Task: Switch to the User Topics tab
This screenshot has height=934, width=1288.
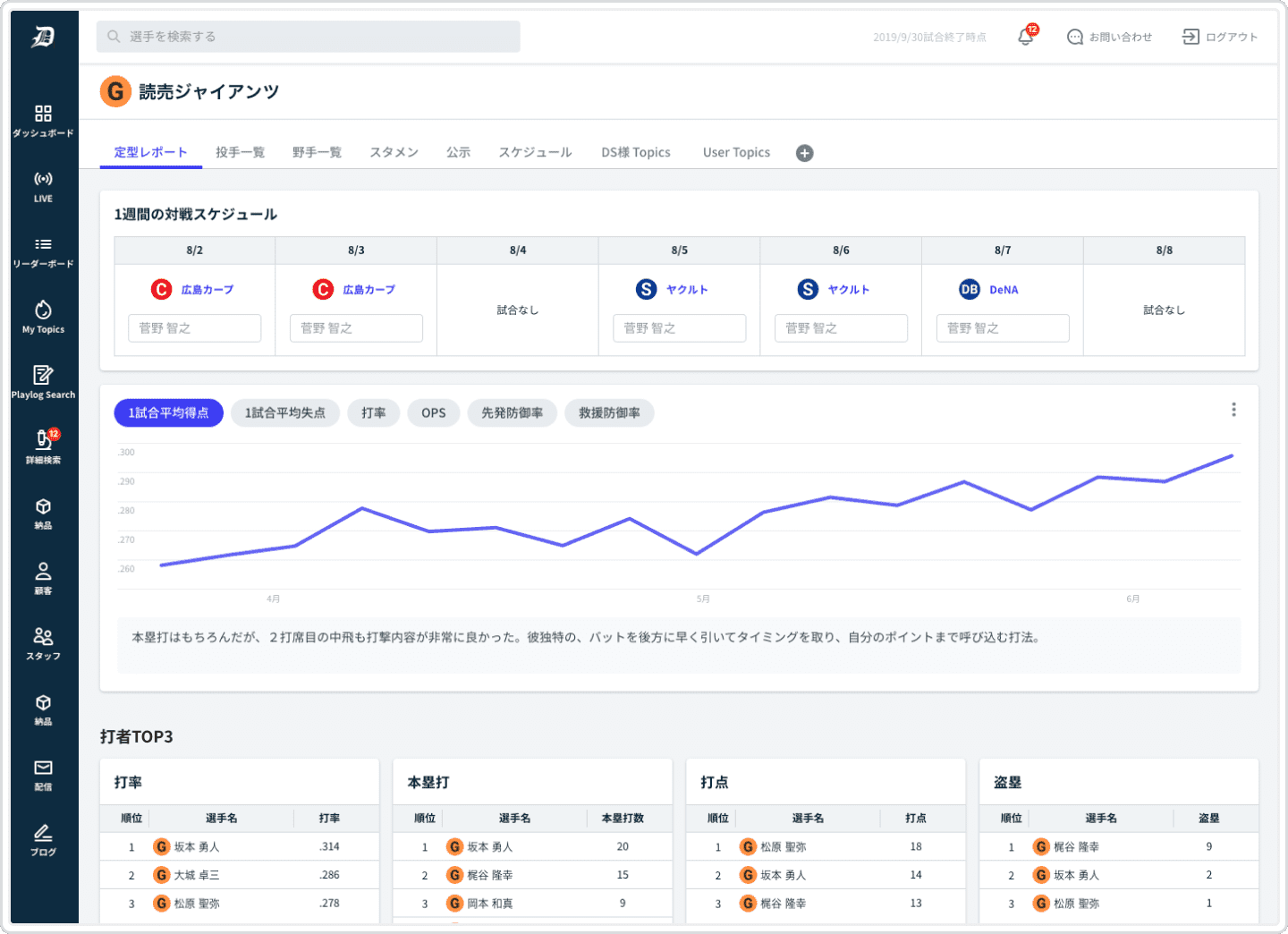Action: [736, 152]
